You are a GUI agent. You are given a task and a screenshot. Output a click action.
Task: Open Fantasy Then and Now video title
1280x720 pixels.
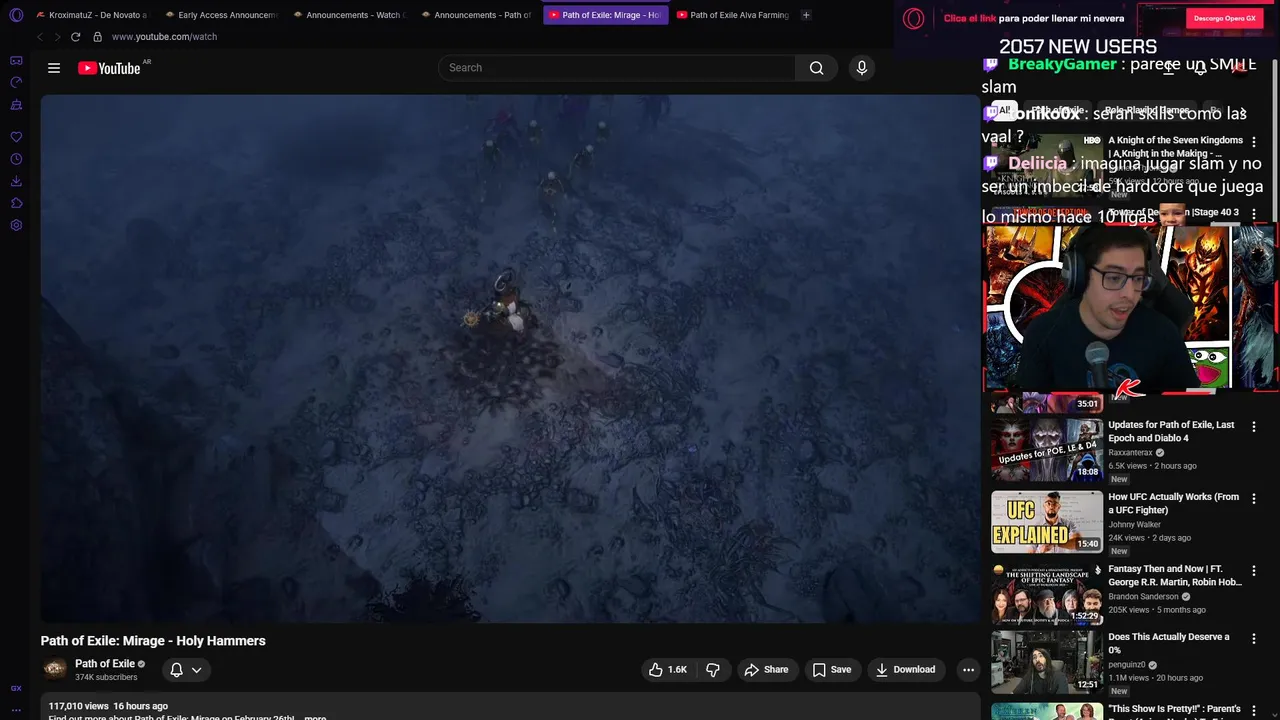click(1175, 575)
